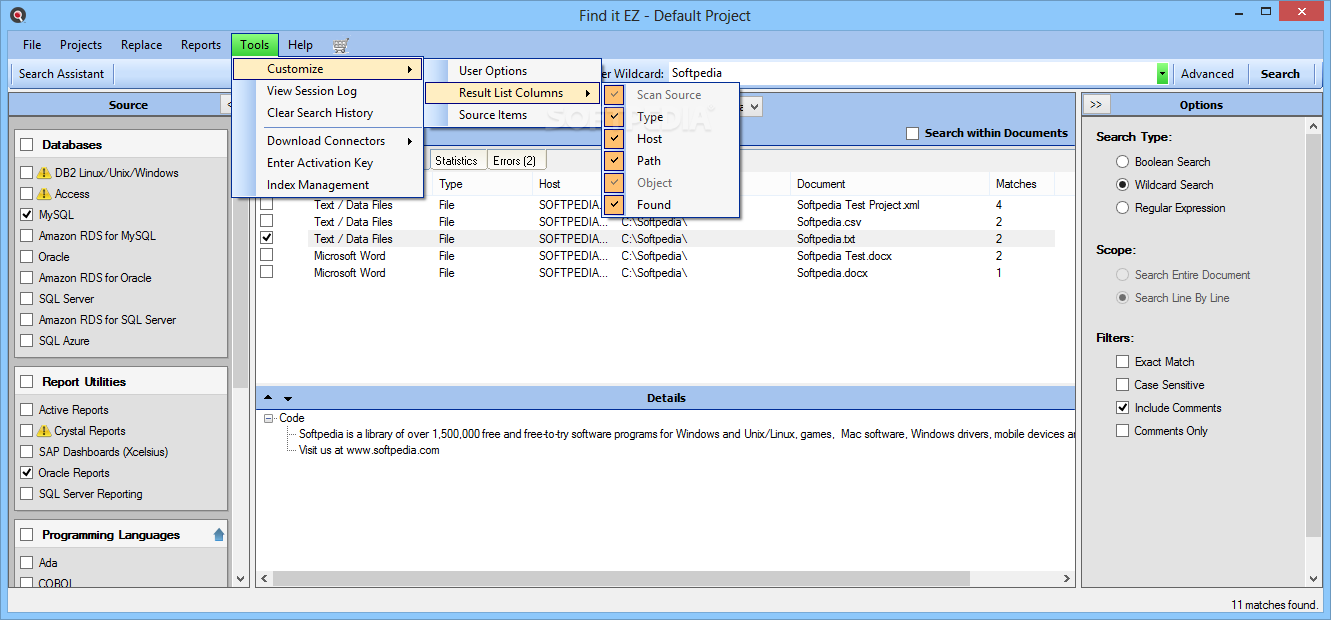Choose View Session Log from Tools menu
The image size is (1331, 620).
(x=328, y=91)
